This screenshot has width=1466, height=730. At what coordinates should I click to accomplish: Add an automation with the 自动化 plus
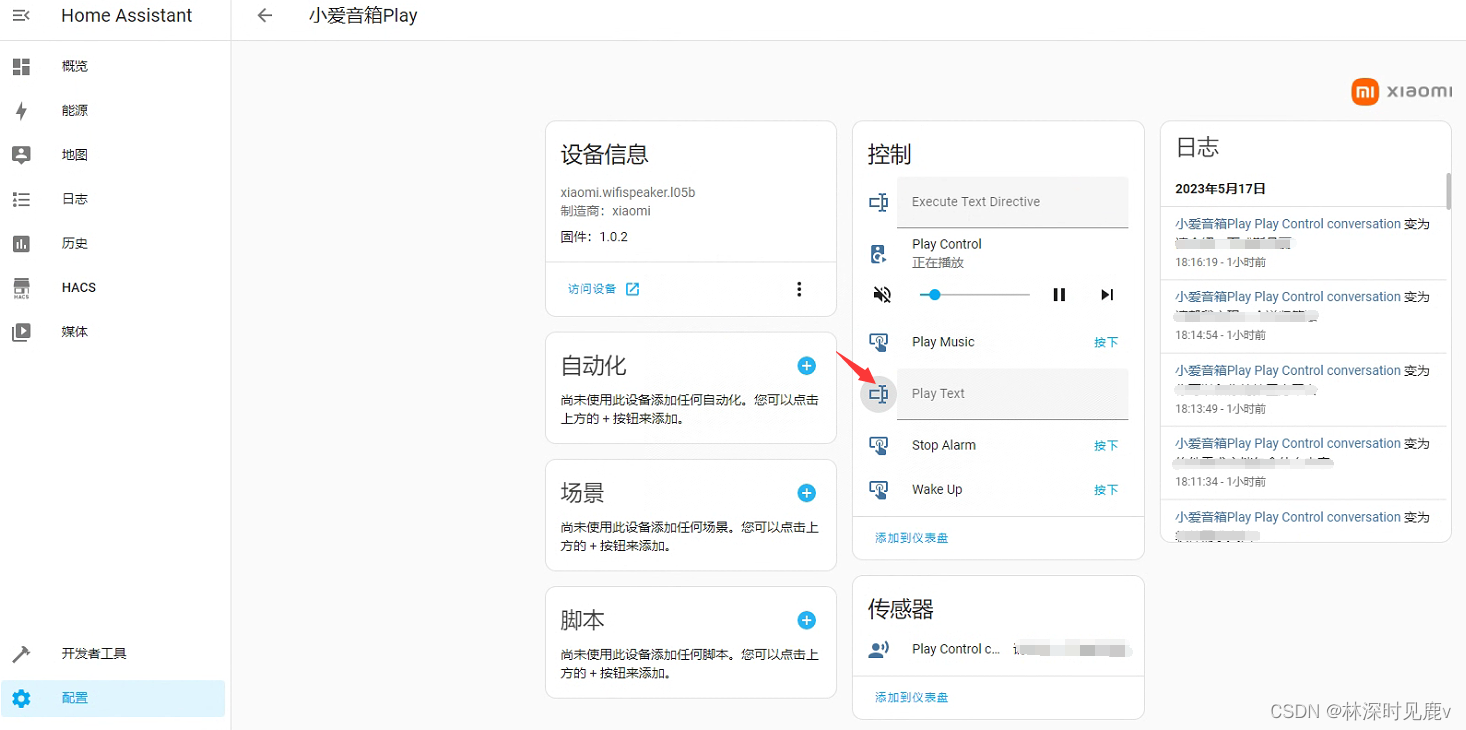(x=806, y=366)
